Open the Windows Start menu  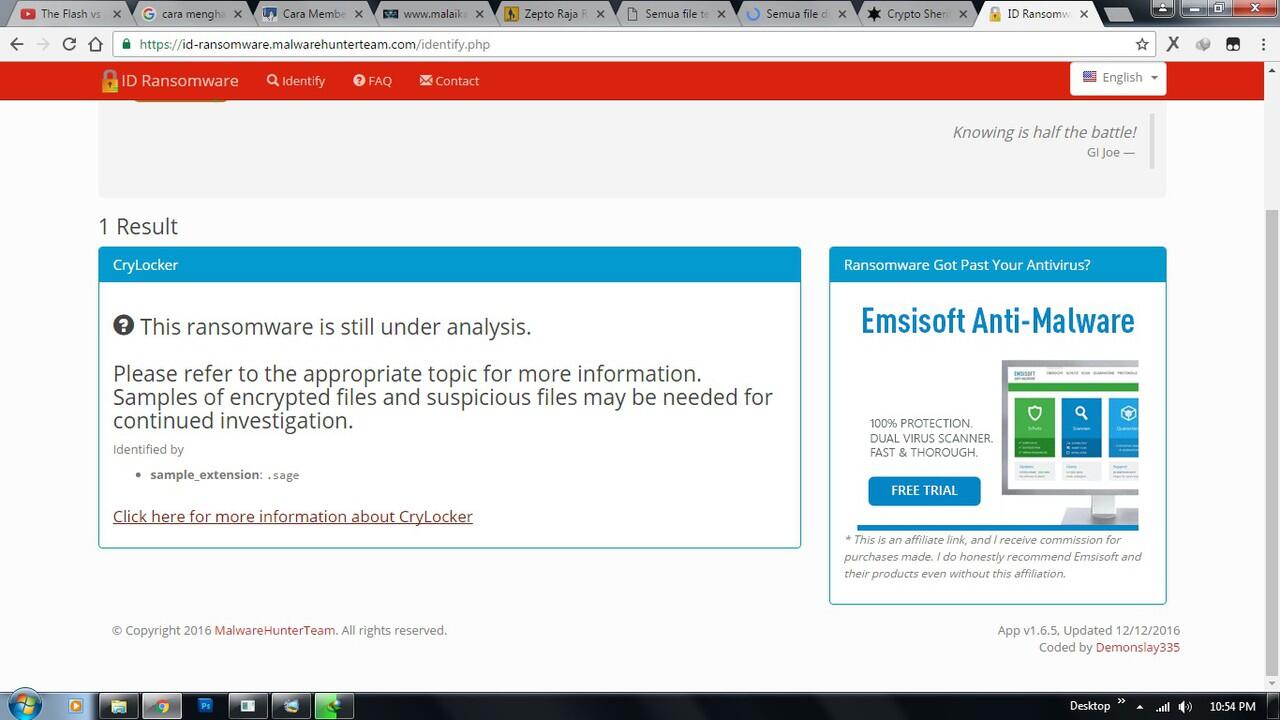tap(24, 705)
